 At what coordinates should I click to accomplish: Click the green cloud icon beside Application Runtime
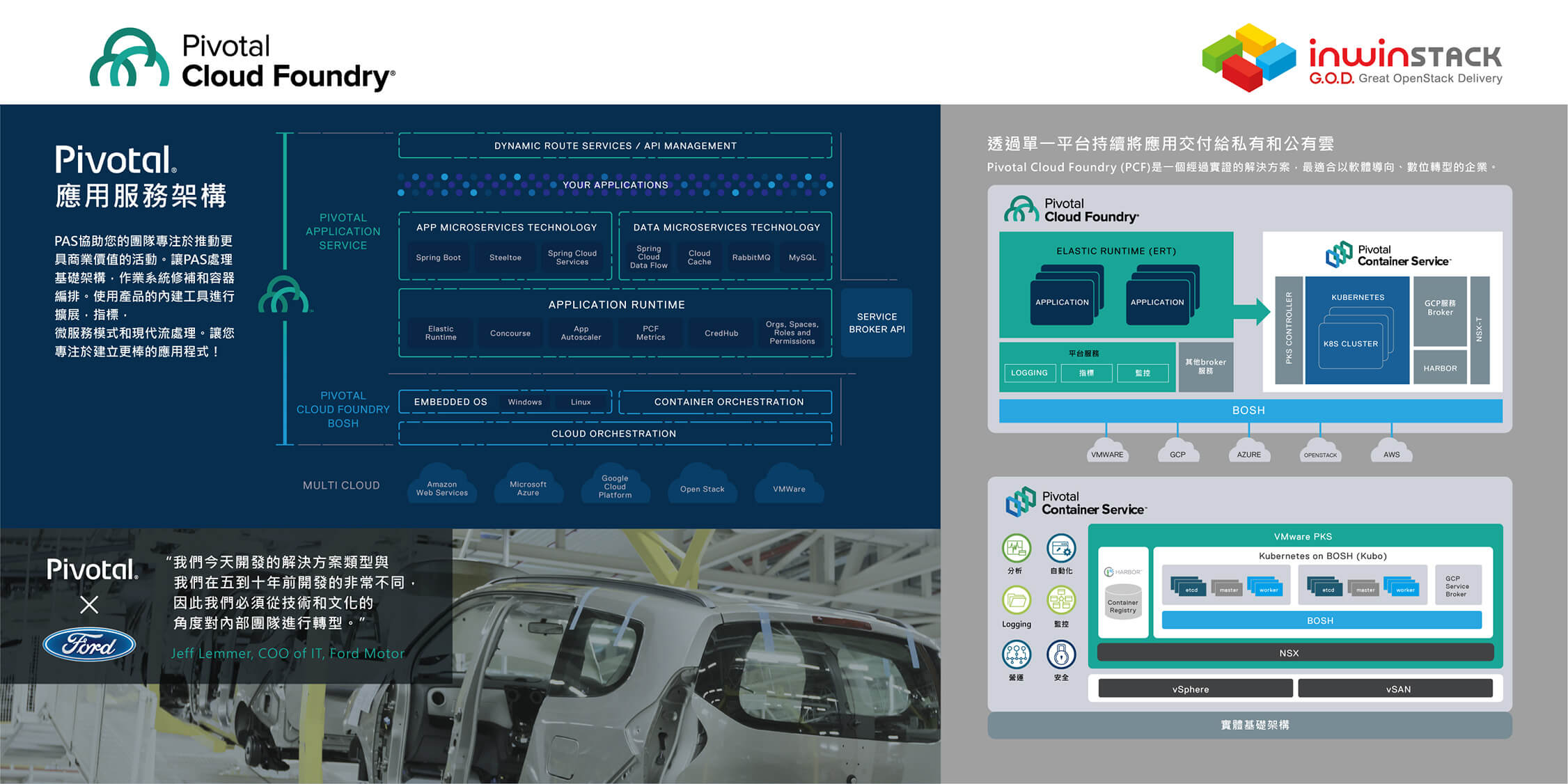283,295
